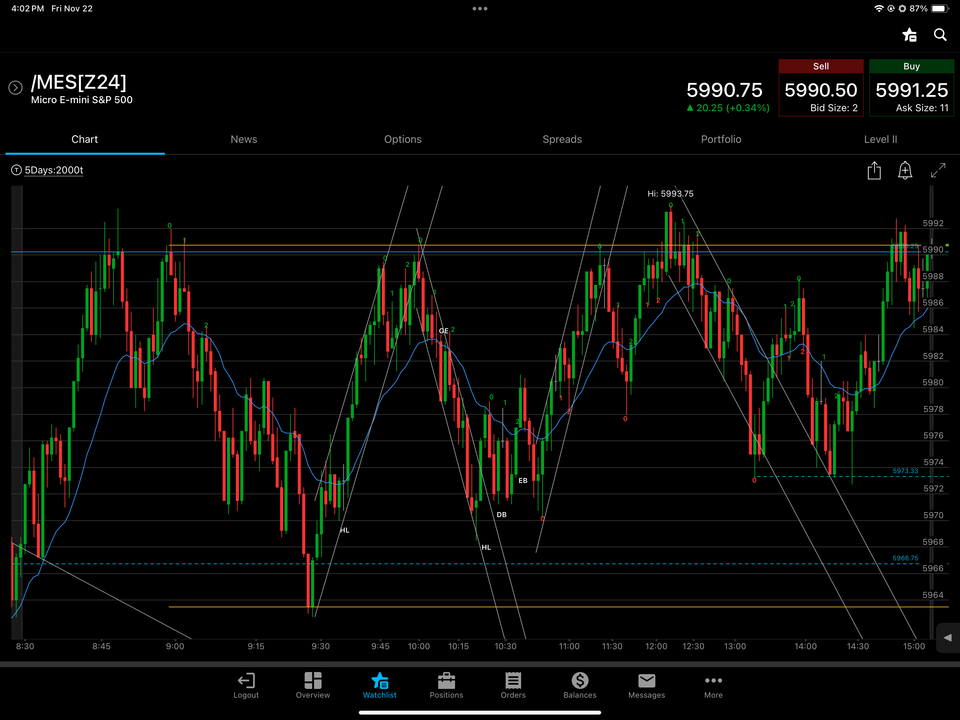This screenshot has height=720, width=960.
Task: Open the Options tab
Action: [x=403, y=139]
